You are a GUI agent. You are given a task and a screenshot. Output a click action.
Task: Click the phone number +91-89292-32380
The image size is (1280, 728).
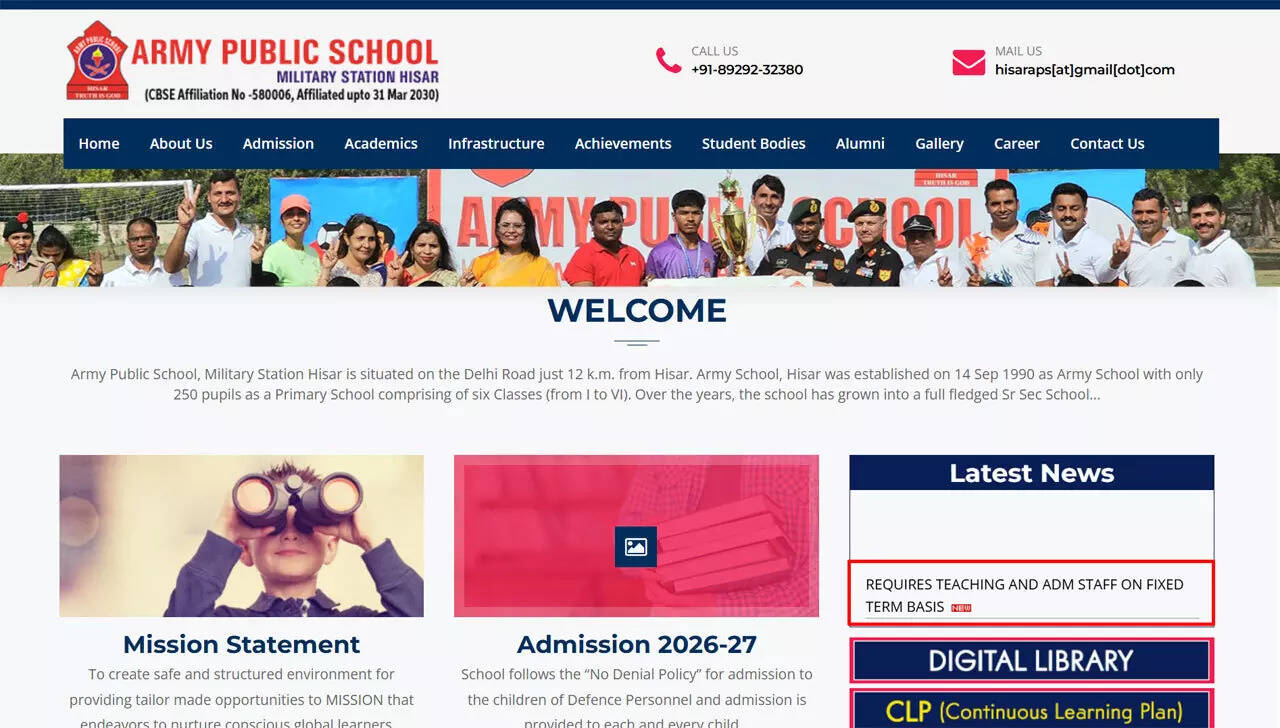(x=747, y=70)
